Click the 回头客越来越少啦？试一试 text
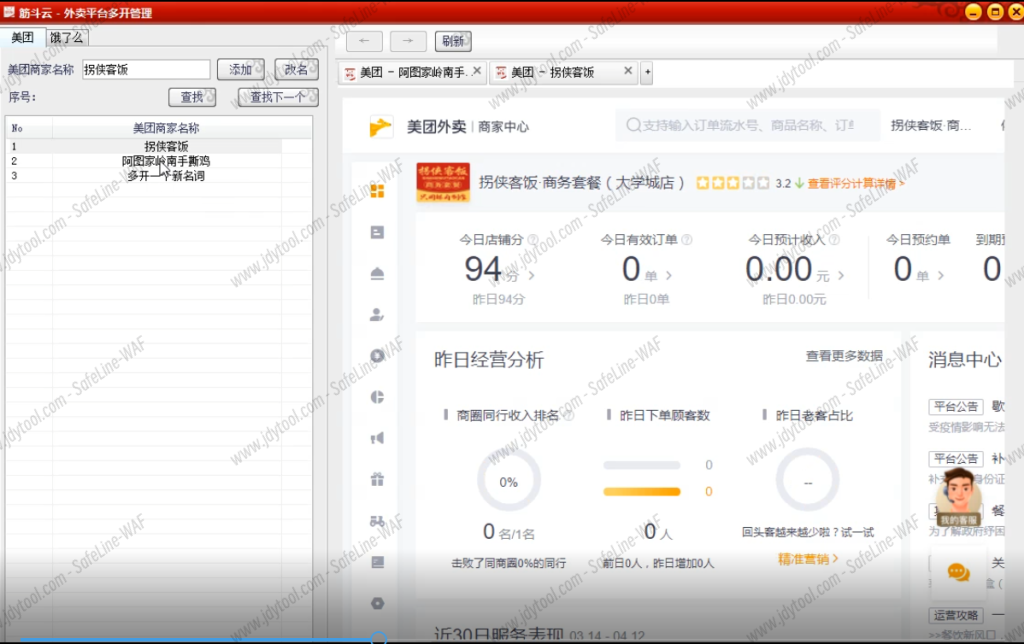This screenshot has width=1024, height=644. (808, 532)
